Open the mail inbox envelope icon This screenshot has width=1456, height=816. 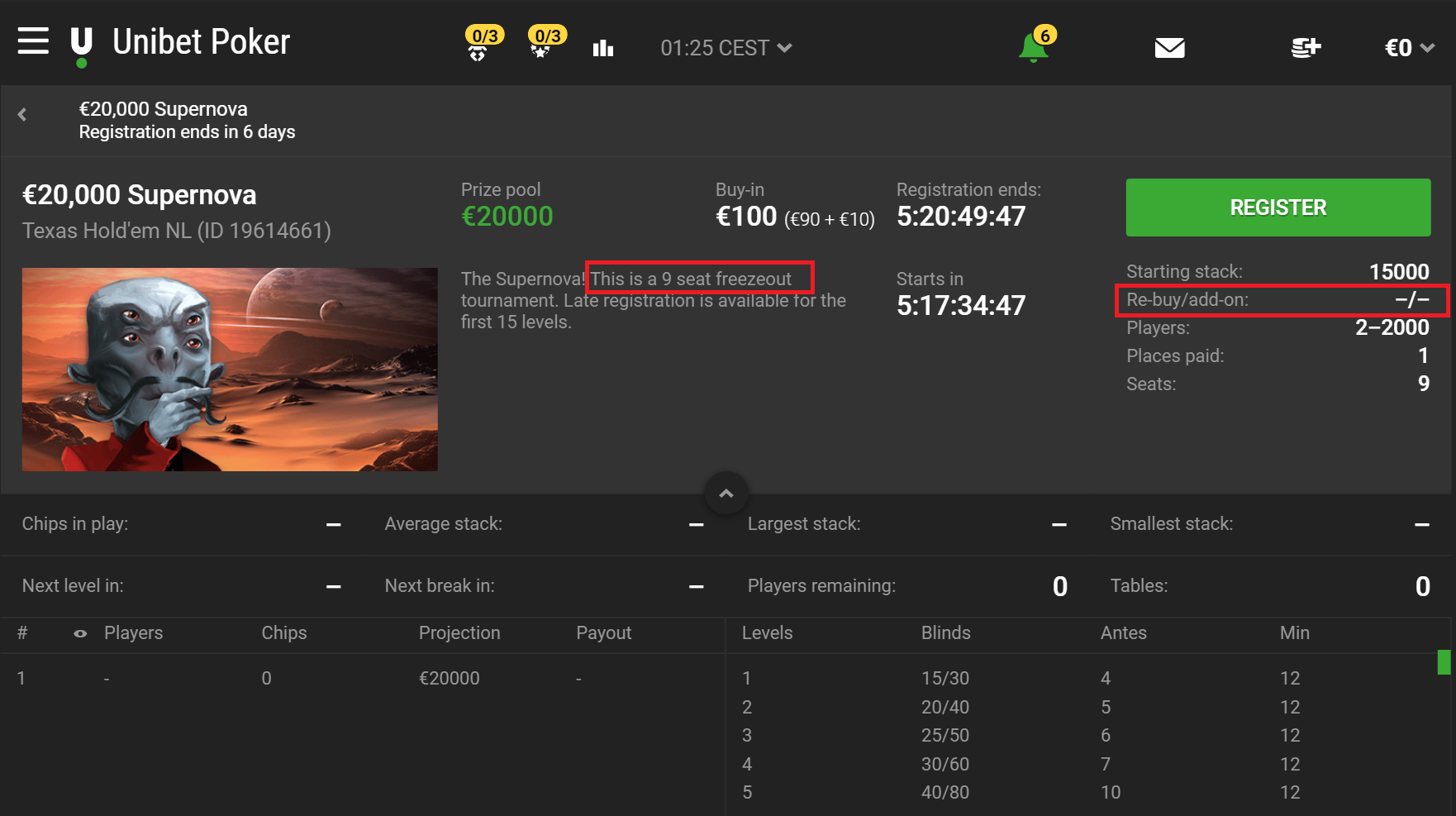(1169, 48)
